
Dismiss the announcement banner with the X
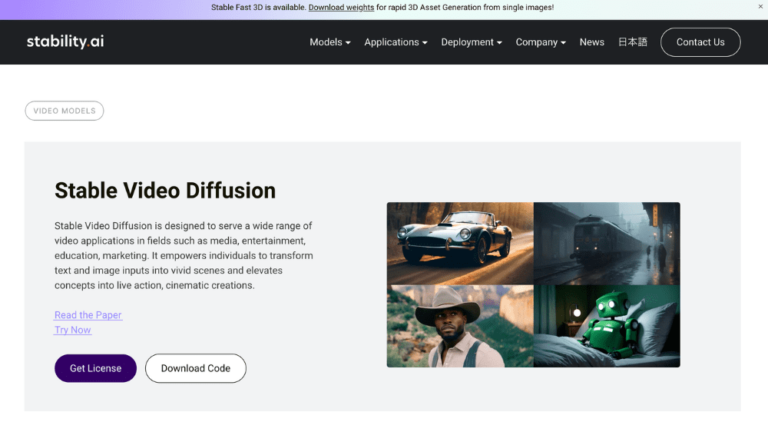coord(759,7)
